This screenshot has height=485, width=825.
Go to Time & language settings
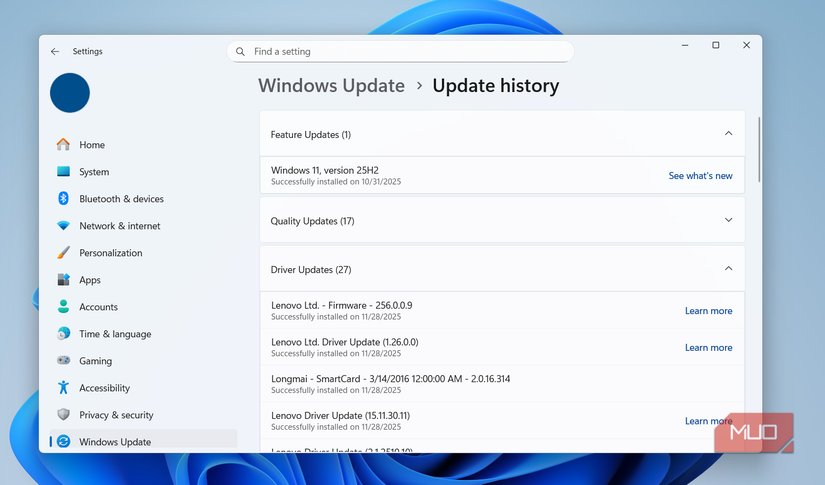point(115,334)
